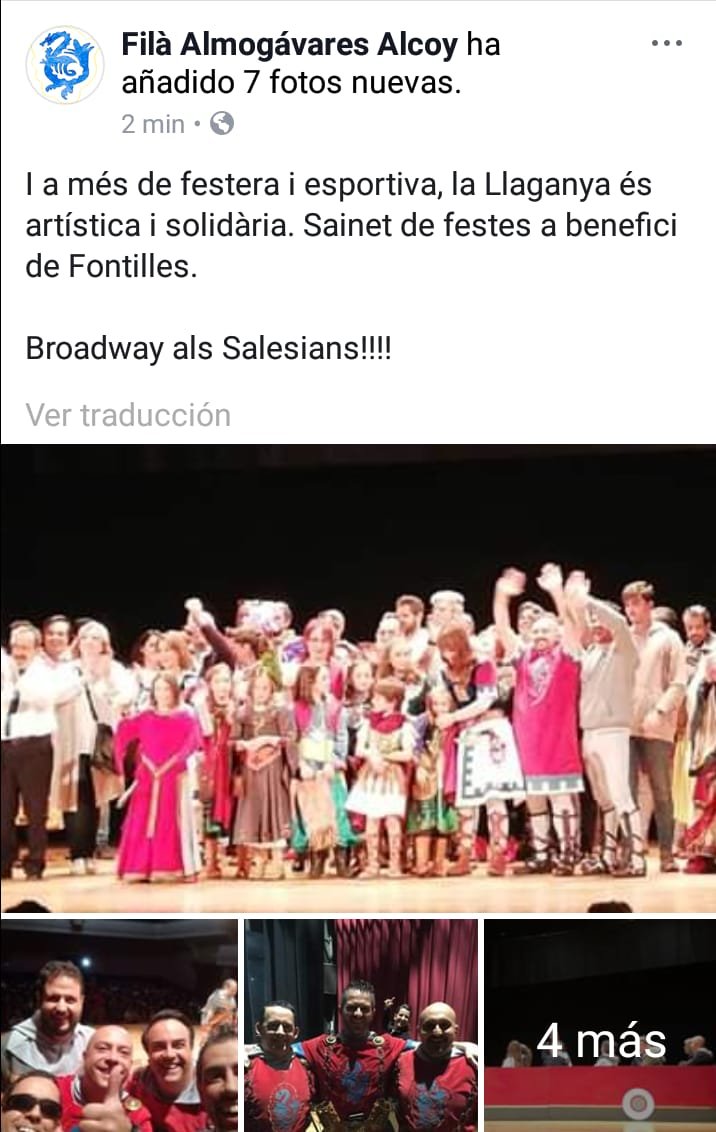Open the three costumed men photo thumbnail

click(361, 1025)
